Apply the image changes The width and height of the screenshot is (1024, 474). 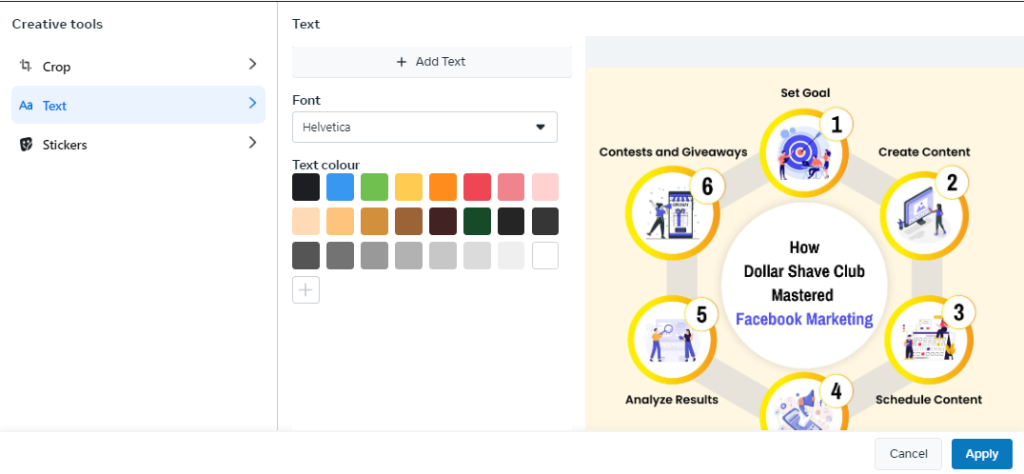tap(982, 454)
